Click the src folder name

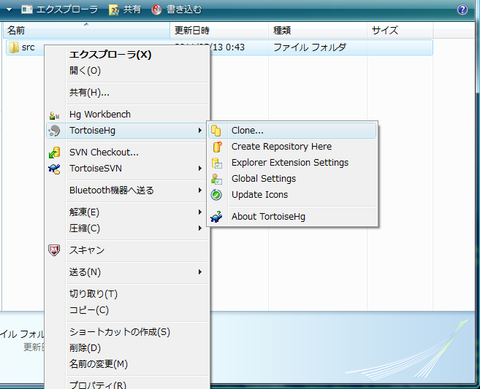(28, 48)
